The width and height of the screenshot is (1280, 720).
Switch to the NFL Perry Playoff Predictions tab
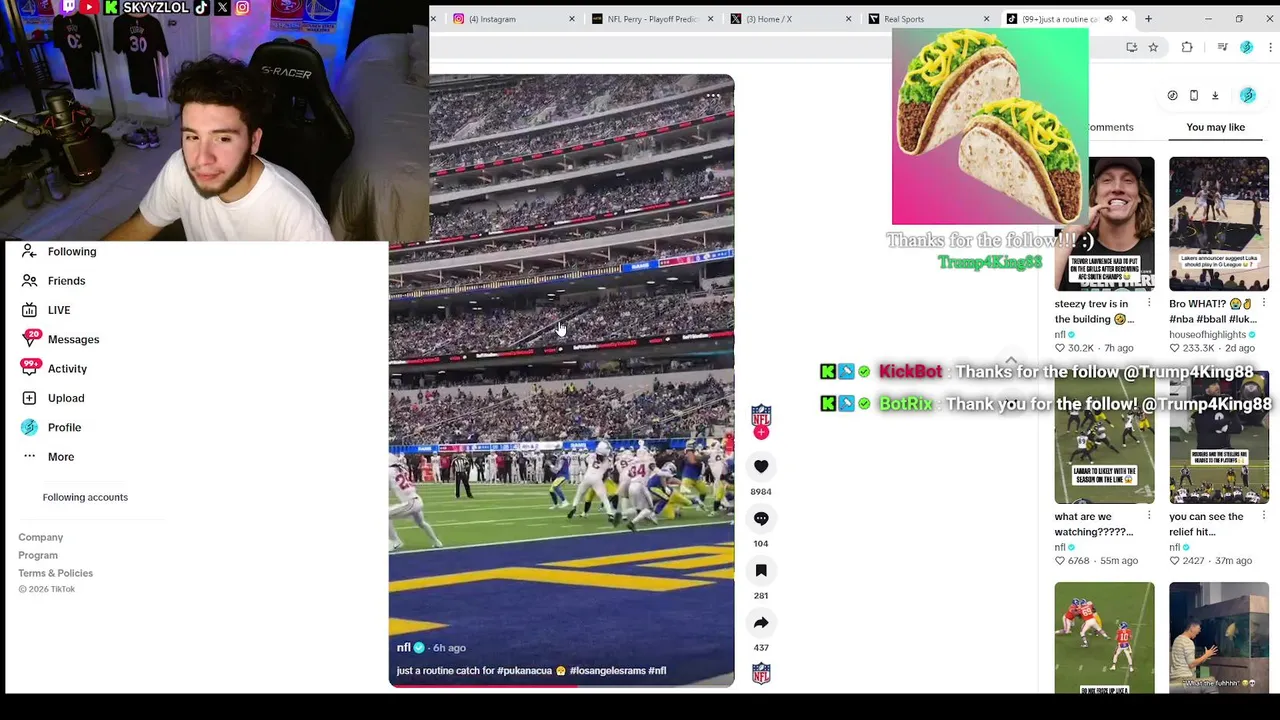coord(651,19)
